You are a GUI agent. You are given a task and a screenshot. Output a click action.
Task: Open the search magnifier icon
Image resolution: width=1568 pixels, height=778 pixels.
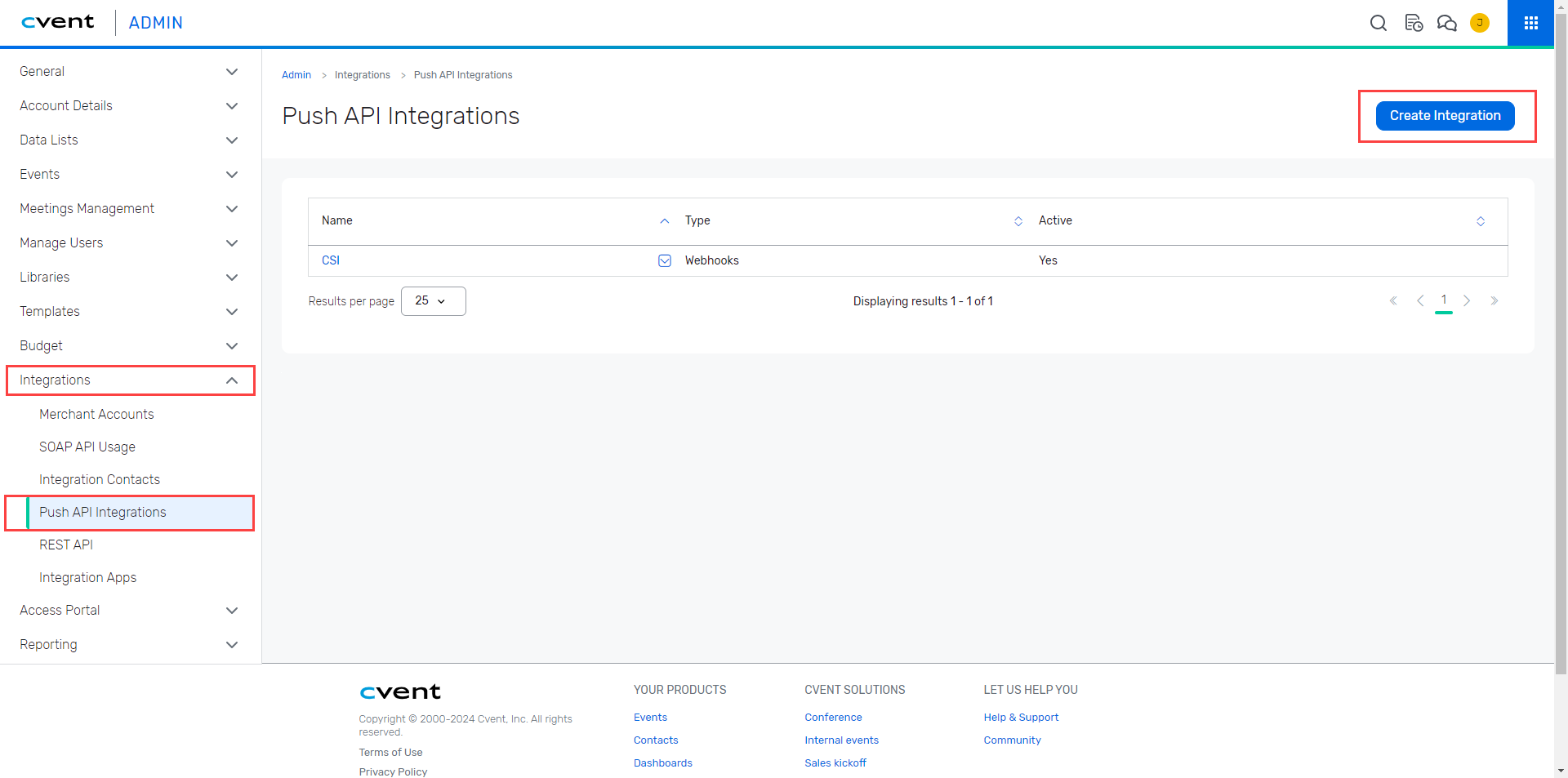point(1378,23)
